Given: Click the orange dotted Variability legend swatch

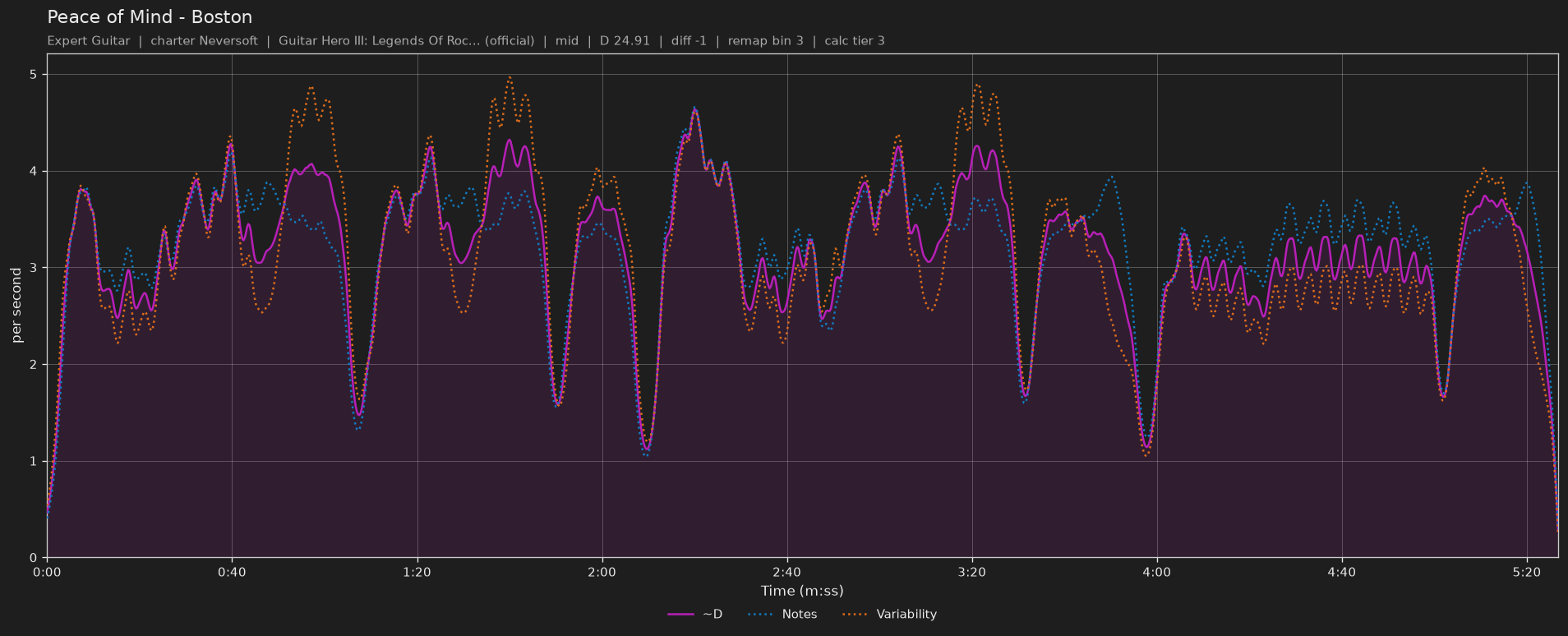Looking at the screenshot, I should click(x=855, y=615).
